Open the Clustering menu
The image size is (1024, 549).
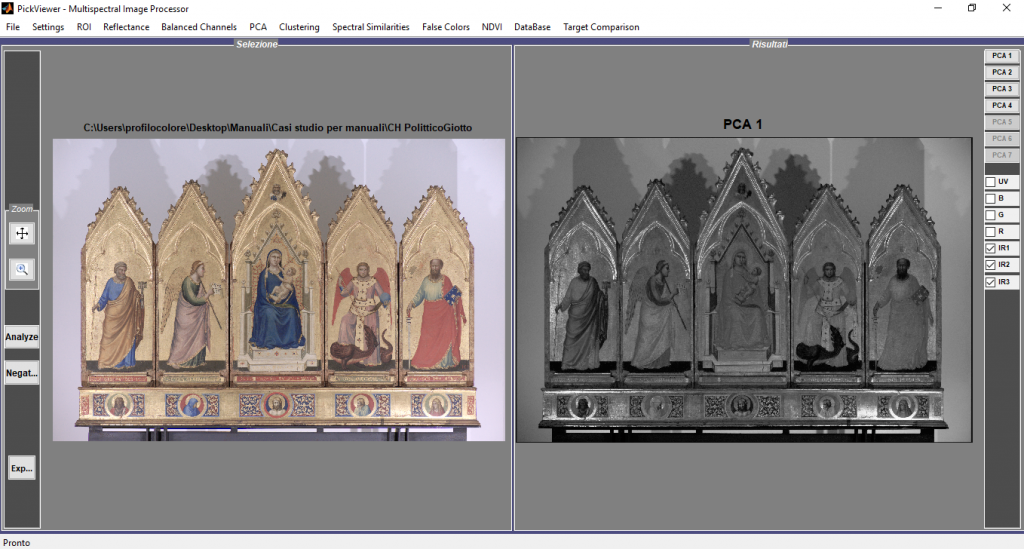[299, 27]
